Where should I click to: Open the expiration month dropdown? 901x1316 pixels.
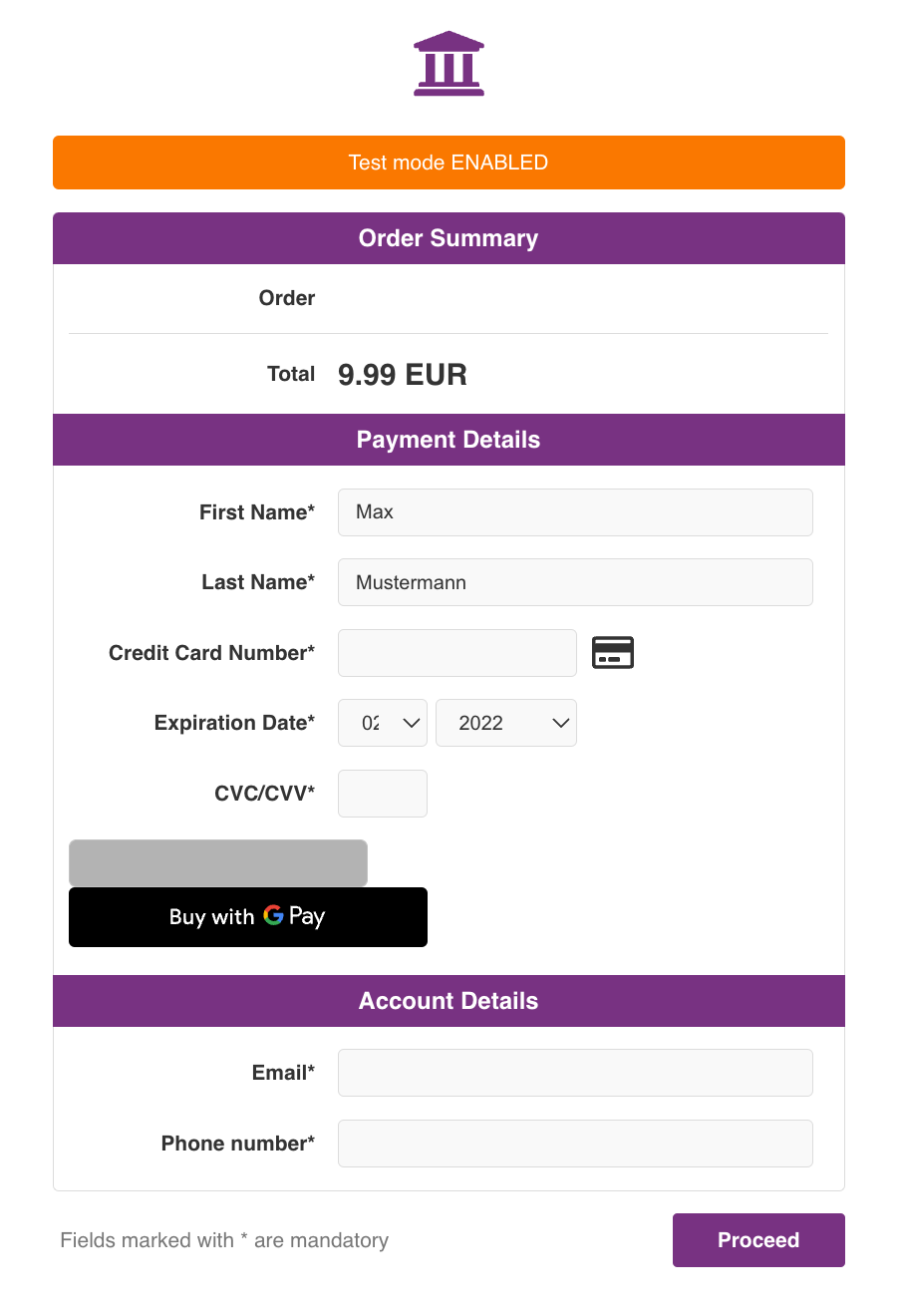[383, 723]
